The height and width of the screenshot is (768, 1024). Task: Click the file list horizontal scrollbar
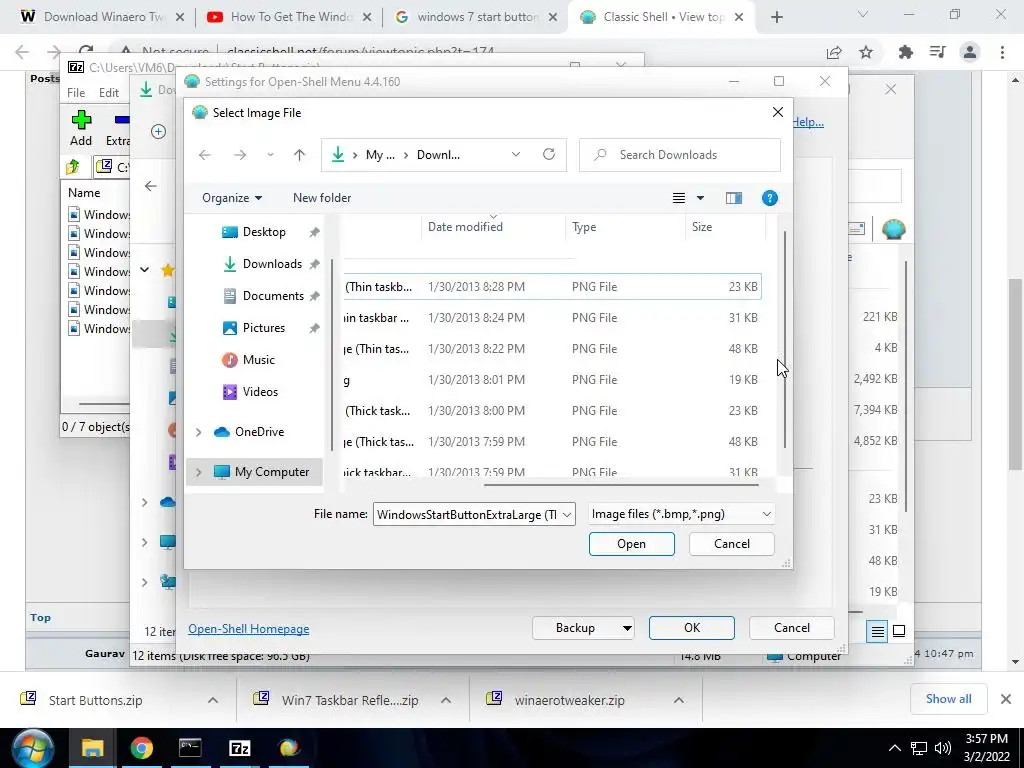pyautogui.click(x=620, y=485)
